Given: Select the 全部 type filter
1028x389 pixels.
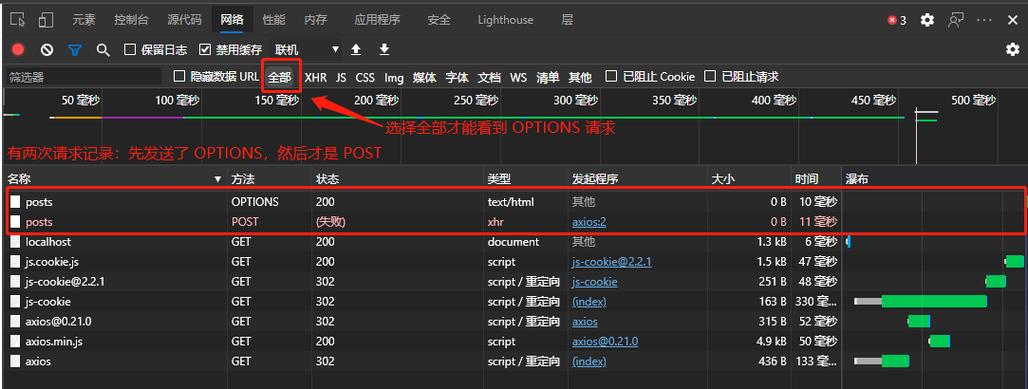Looking at the screenshot, I should pos(279,77).
